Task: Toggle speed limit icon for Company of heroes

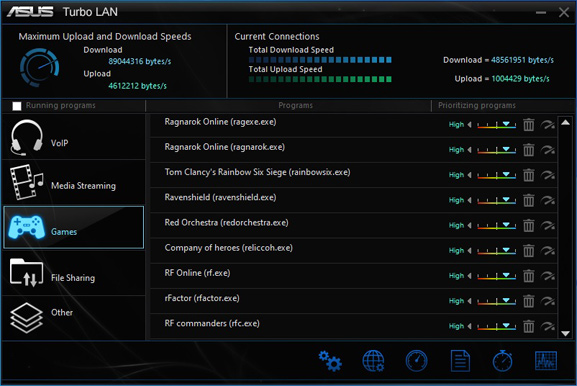Action: 548,251
